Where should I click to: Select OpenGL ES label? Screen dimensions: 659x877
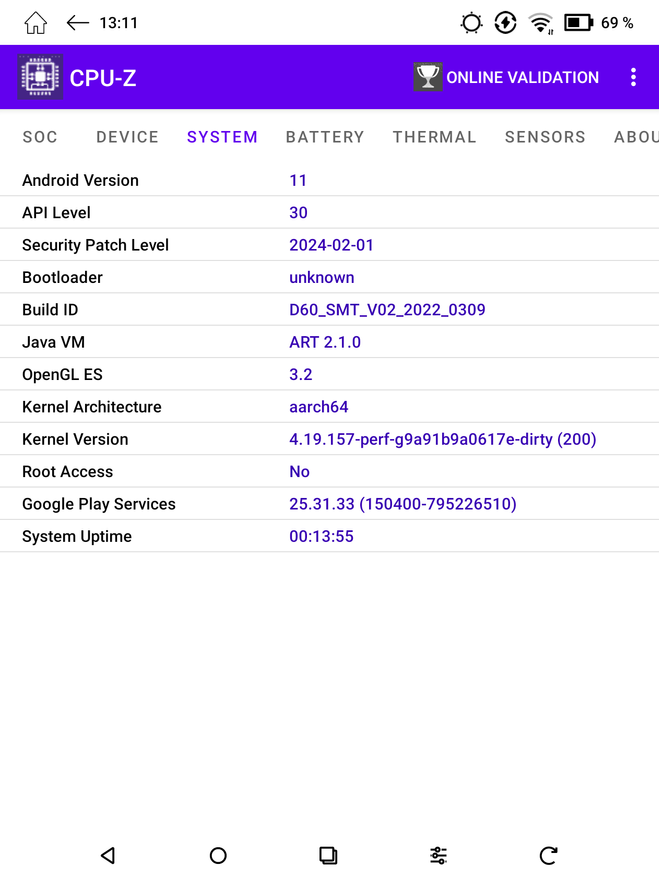pyautogui.click(x=63, y=375)
